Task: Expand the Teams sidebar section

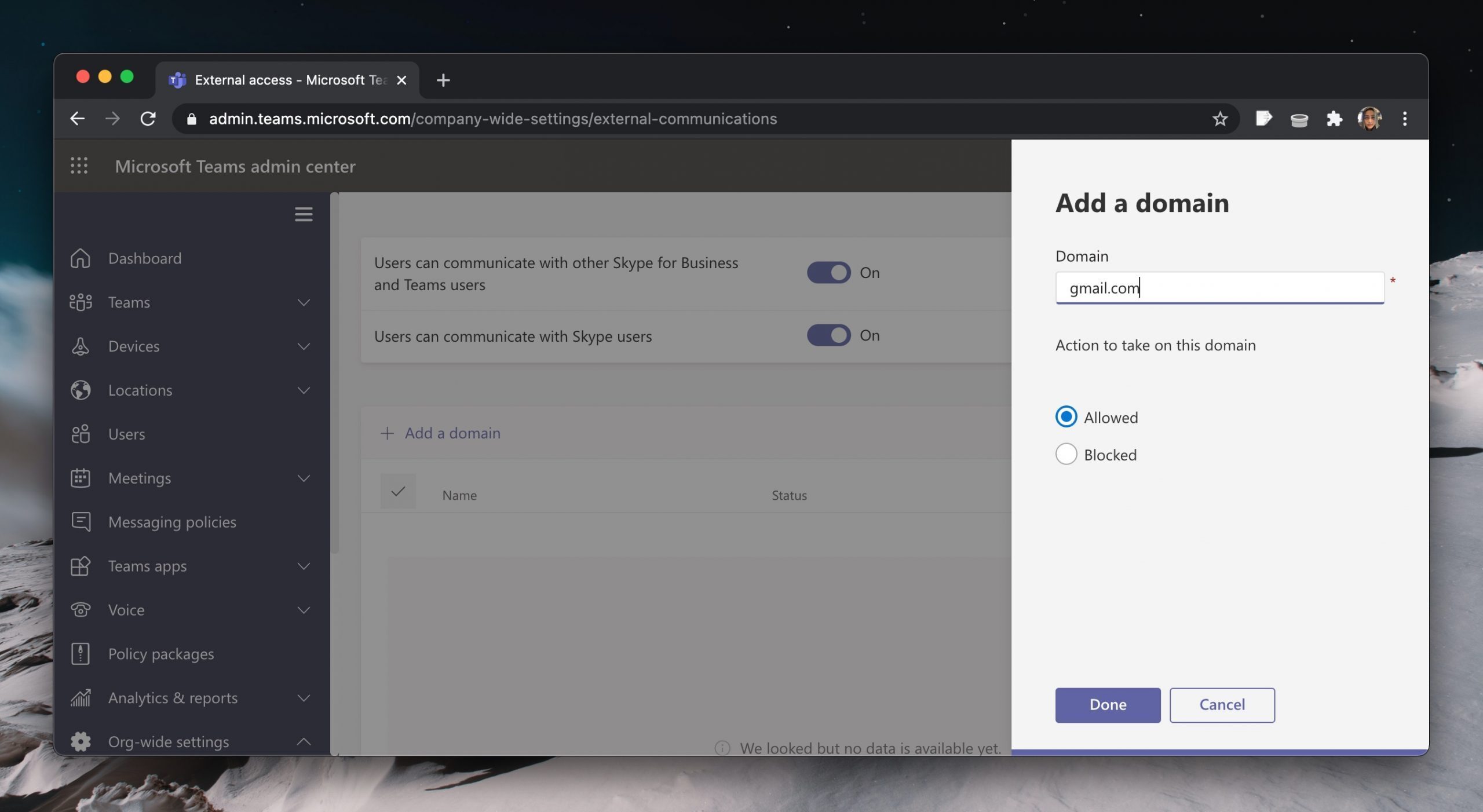Action: [304, 302]
